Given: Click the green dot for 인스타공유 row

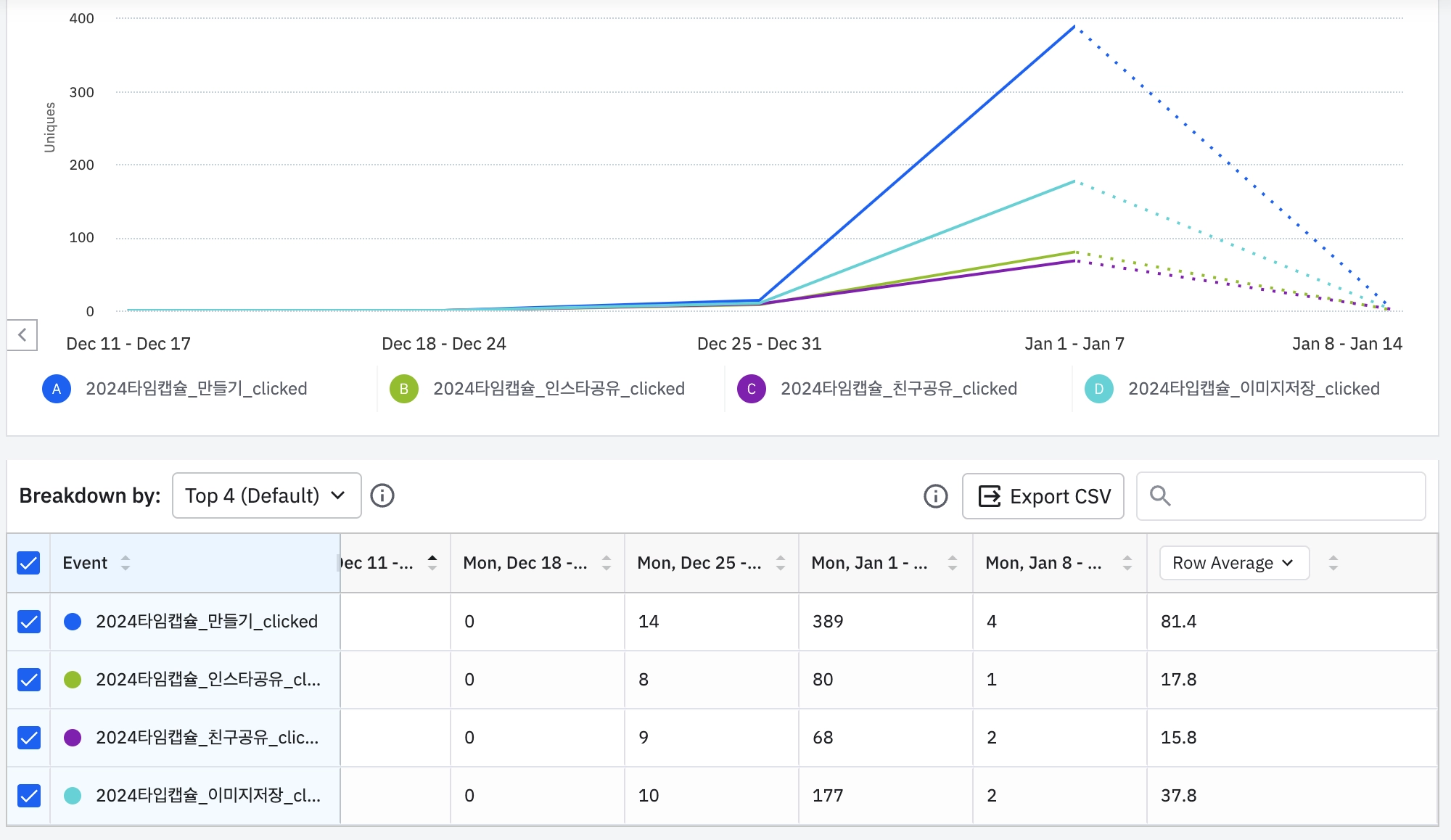Looking at the screenshot, I should tap(73, 680).
